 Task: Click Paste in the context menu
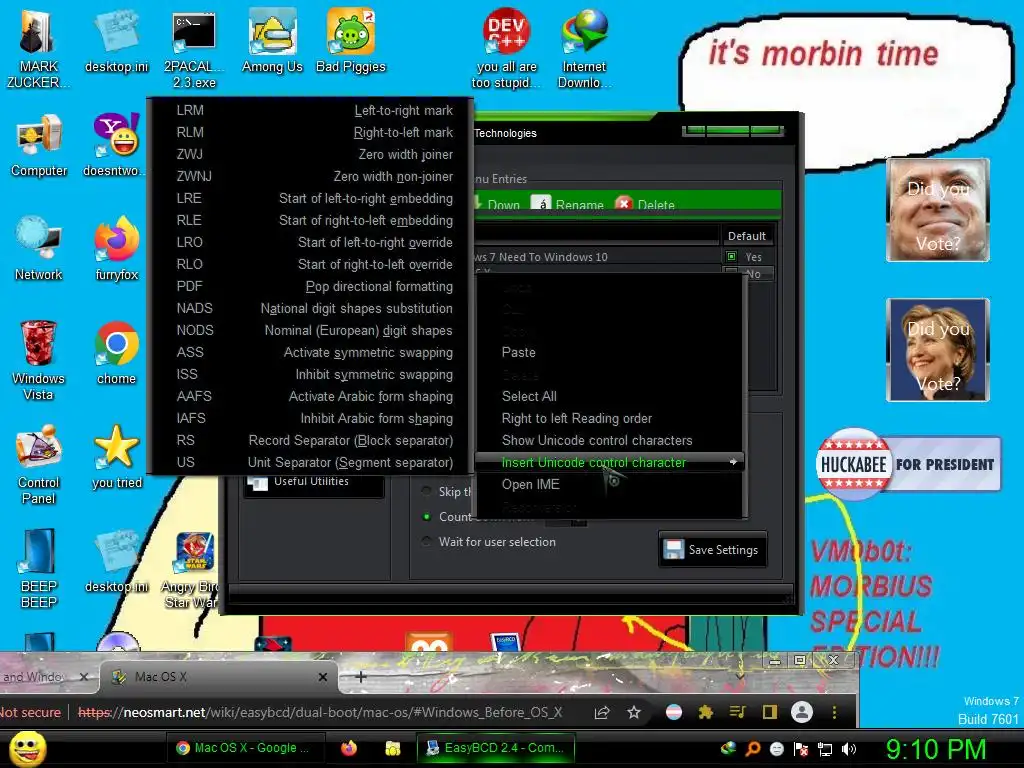tap(611, 352)
